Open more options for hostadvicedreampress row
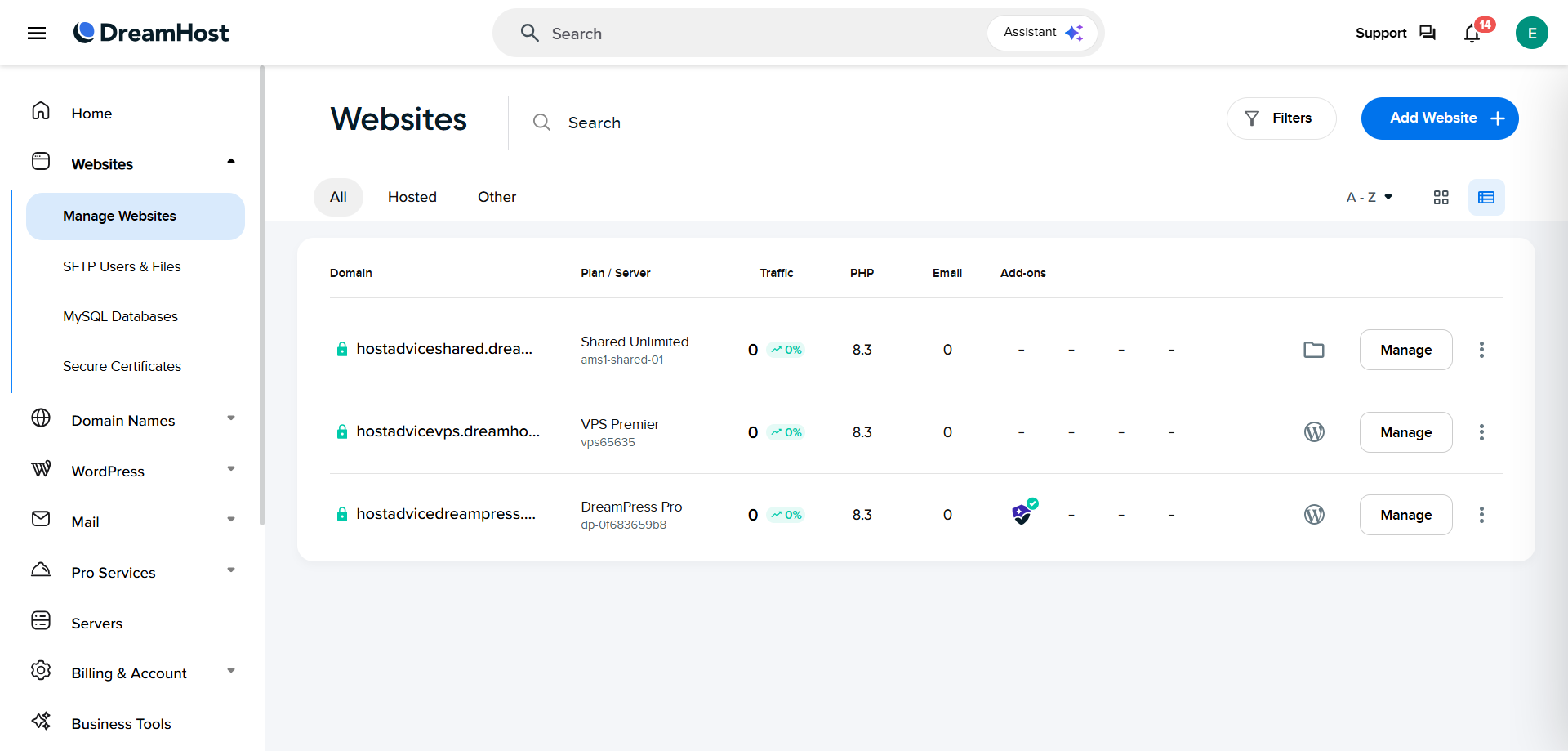The width and height of the screenshot is (1568, 751). click(x=1481, y=515)
